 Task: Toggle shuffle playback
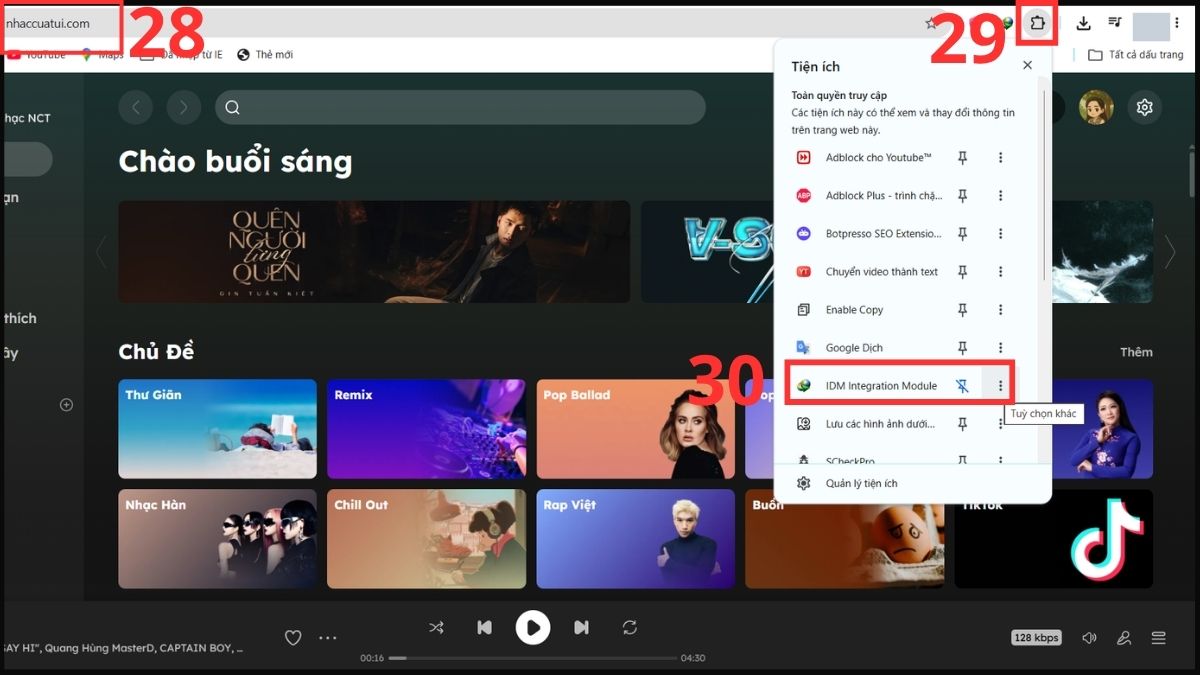click(436, 627)
